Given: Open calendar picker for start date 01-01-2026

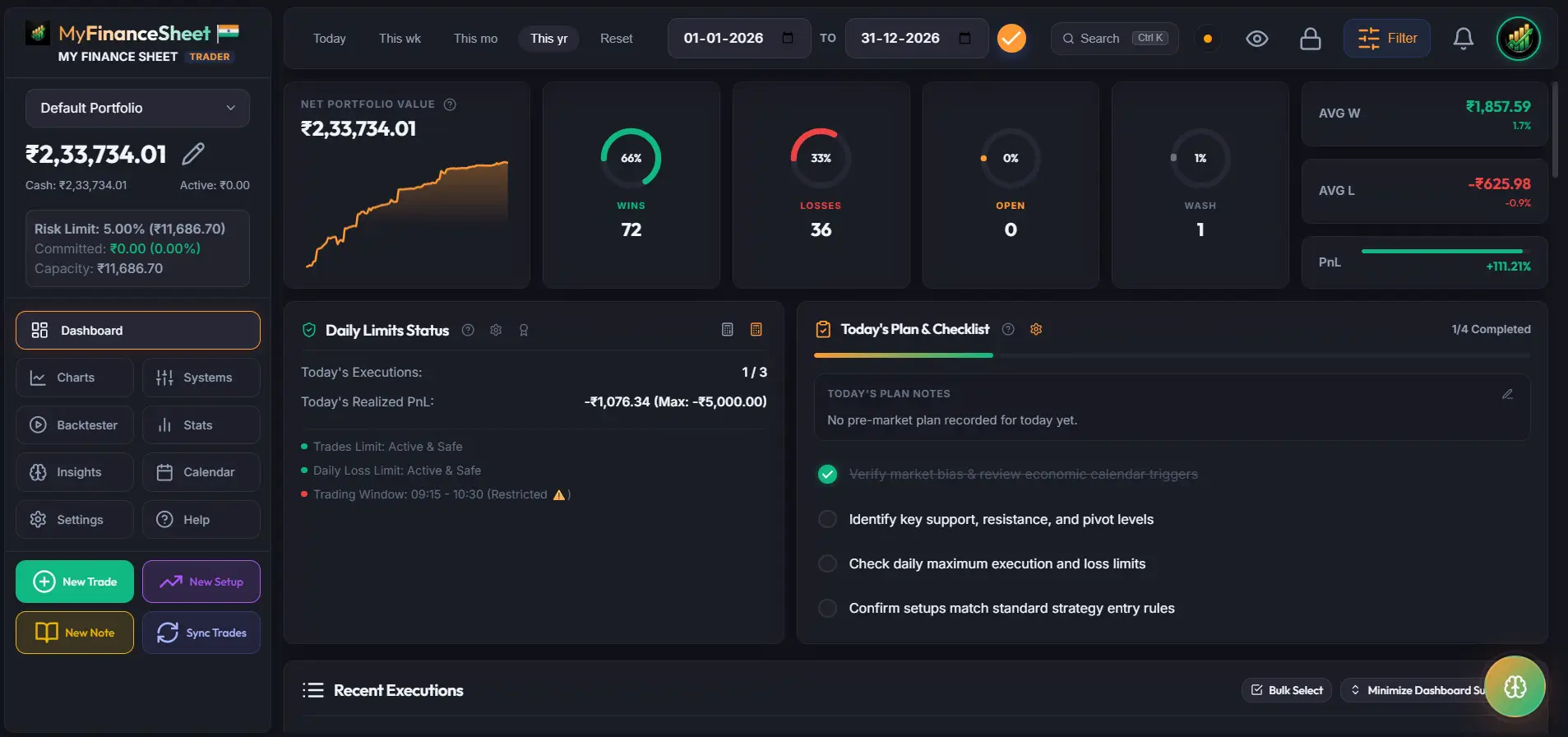Looking at the screenshot, I should point(788,38).
